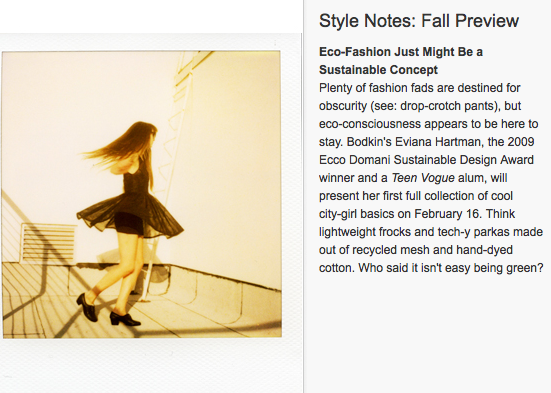
Task: Click the "Eco-Fashion Just Might Be a" headline line
Action: [401, 52]
